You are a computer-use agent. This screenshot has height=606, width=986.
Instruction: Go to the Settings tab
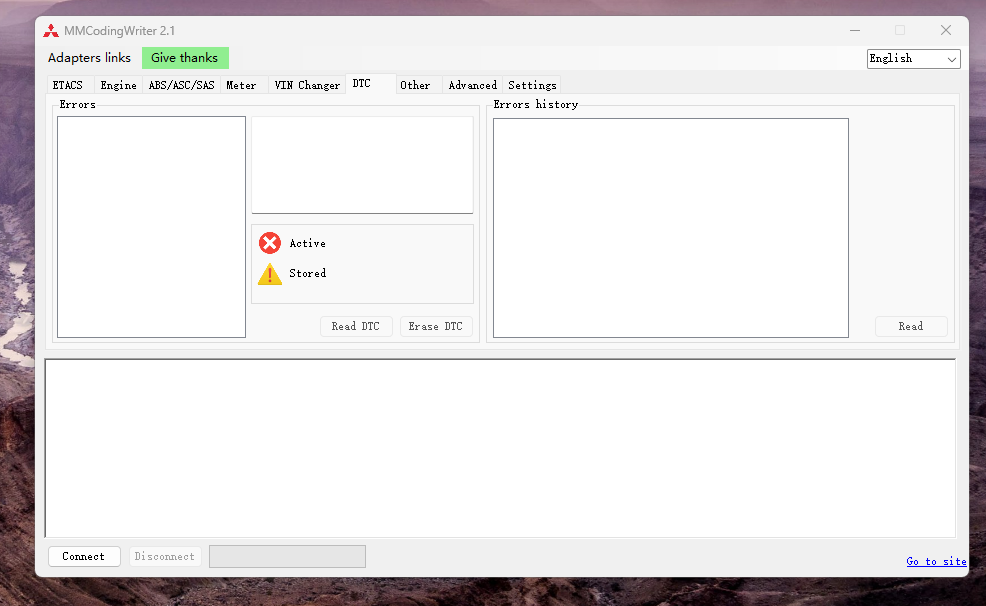point(532,85)
